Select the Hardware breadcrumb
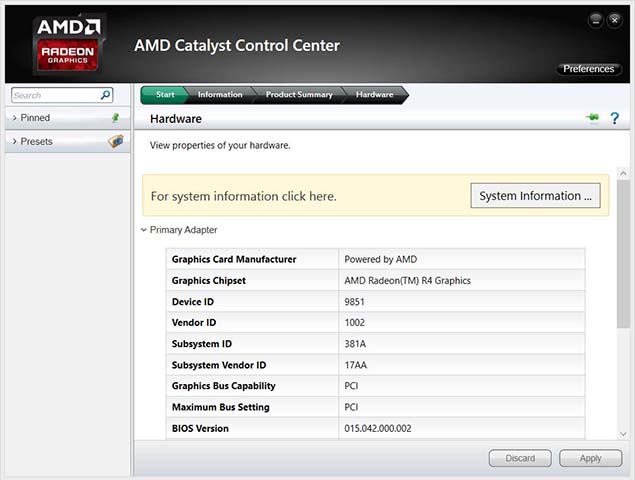The image size is (635, 480). [x=375, y=95]
